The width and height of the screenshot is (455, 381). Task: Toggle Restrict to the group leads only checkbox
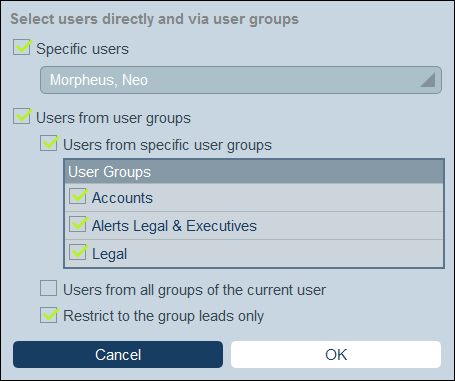[49, 315]
